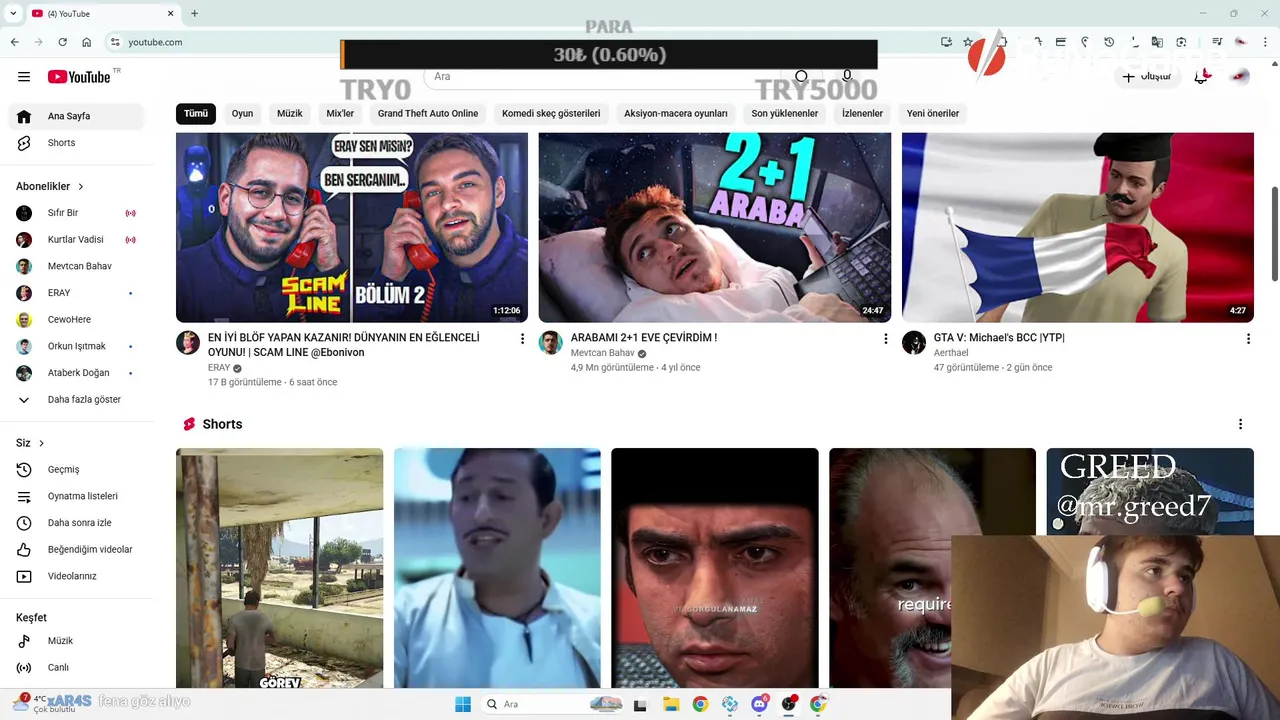This screenshot has width=1280, height=720.
Task: Switch to OBS Studio in taskbar
Action: click(789, 704)
